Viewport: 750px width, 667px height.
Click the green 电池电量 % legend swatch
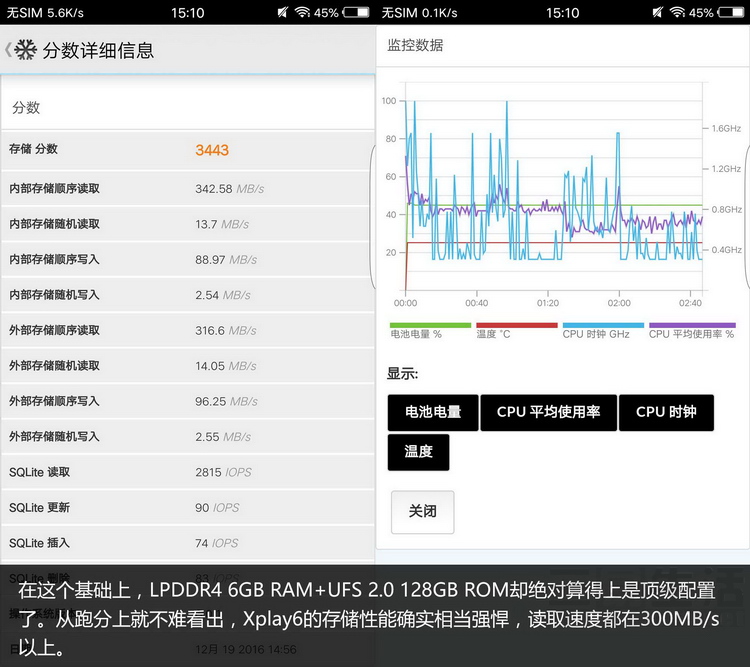tap(430, 325)
